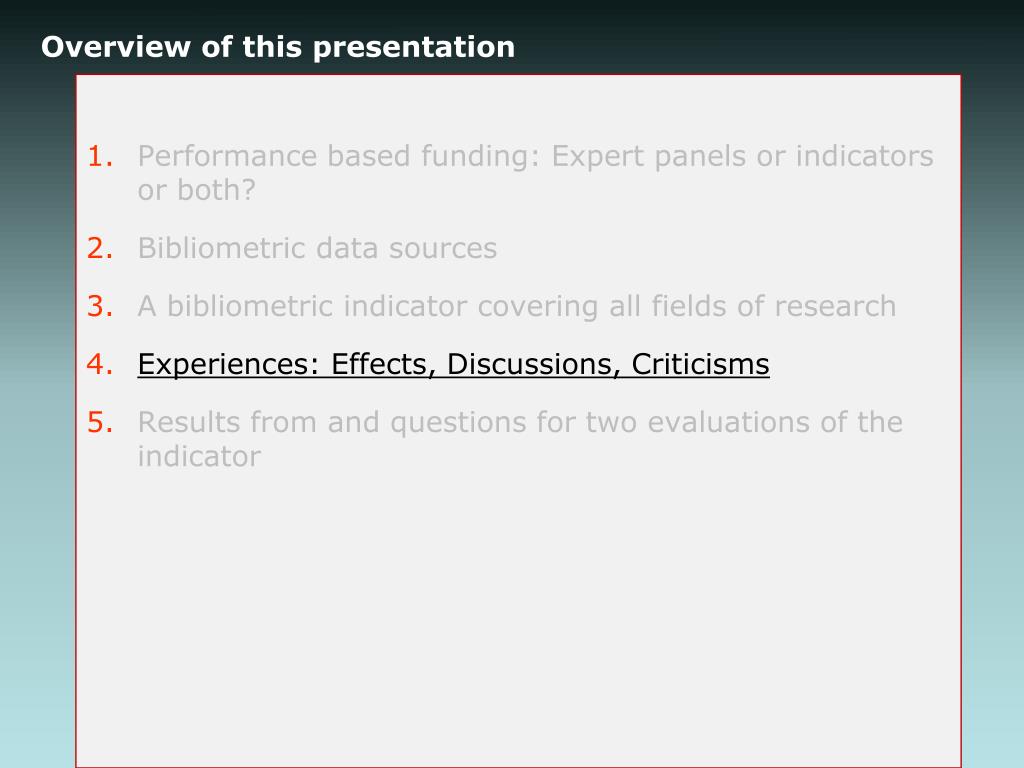Click the word Criticisms in item four
Viewport: 1024px width, 768px height.
pos(700,364)
